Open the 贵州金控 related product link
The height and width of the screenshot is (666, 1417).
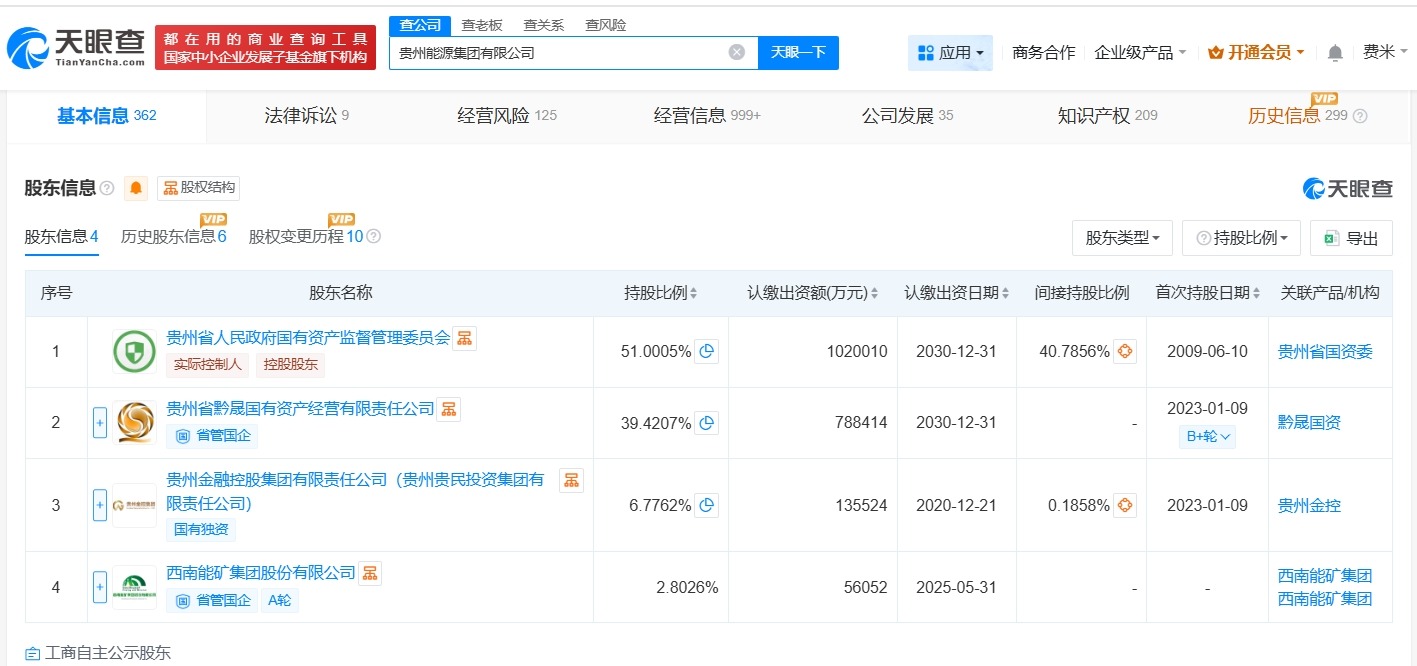(x=1309, y=505)
